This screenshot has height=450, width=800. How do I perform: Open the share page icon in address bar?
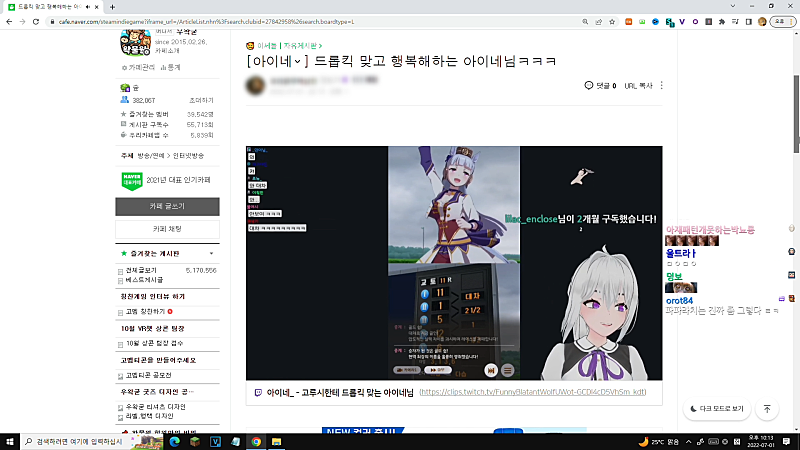(x=598, y=22)
